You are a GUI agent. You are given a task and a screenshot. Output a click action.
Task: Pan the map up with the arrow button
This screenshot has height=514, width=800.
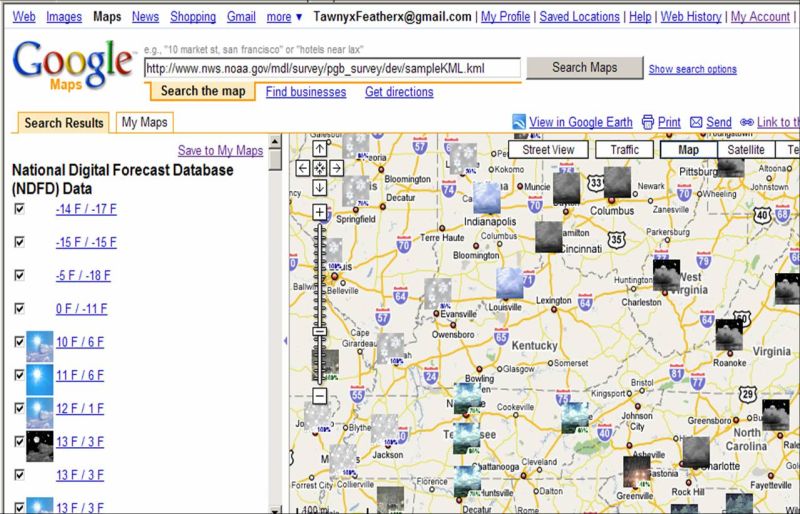click(319, 149)
